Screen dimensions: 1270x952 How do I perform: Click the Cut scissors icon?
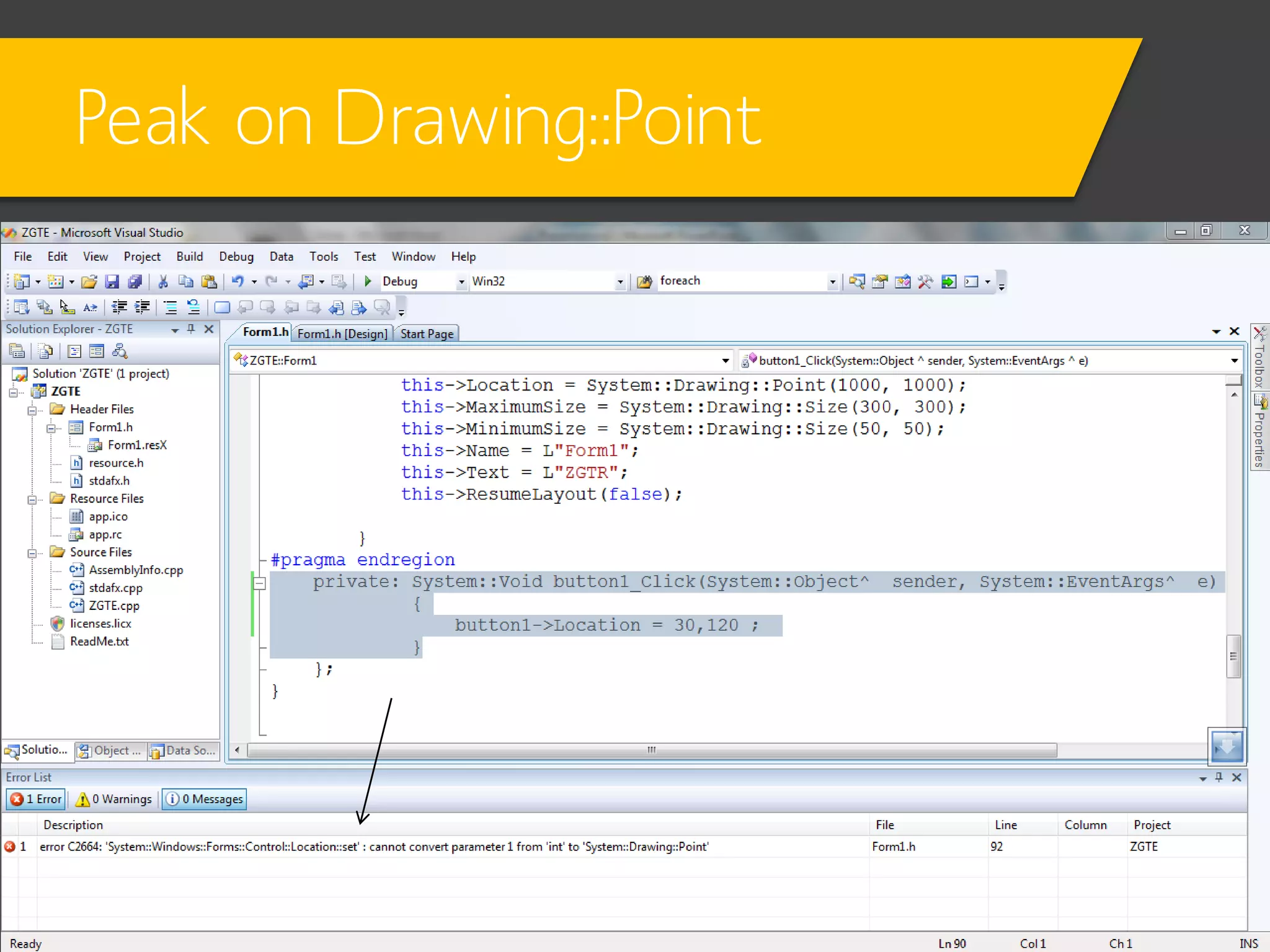163,281
